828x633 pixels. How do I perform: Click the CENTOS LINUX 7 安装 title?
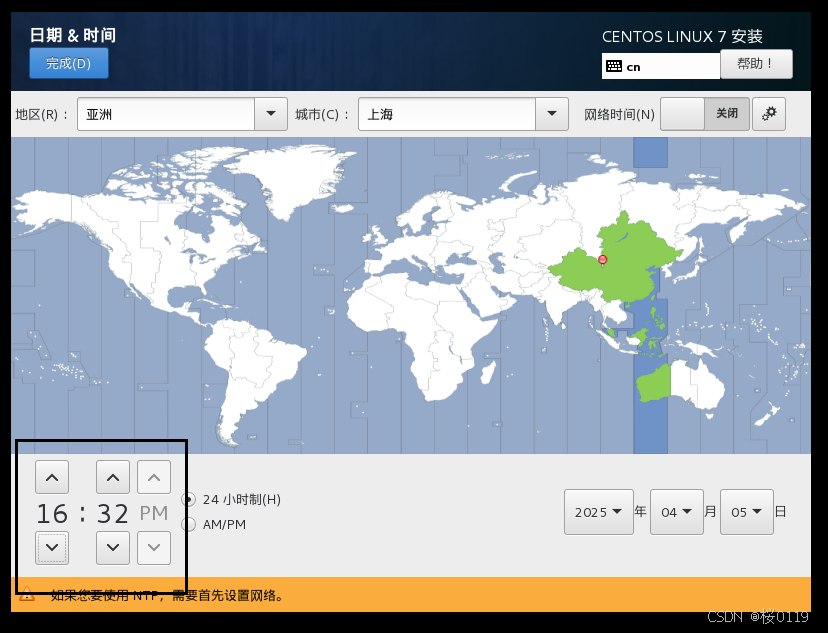(682, 36)
